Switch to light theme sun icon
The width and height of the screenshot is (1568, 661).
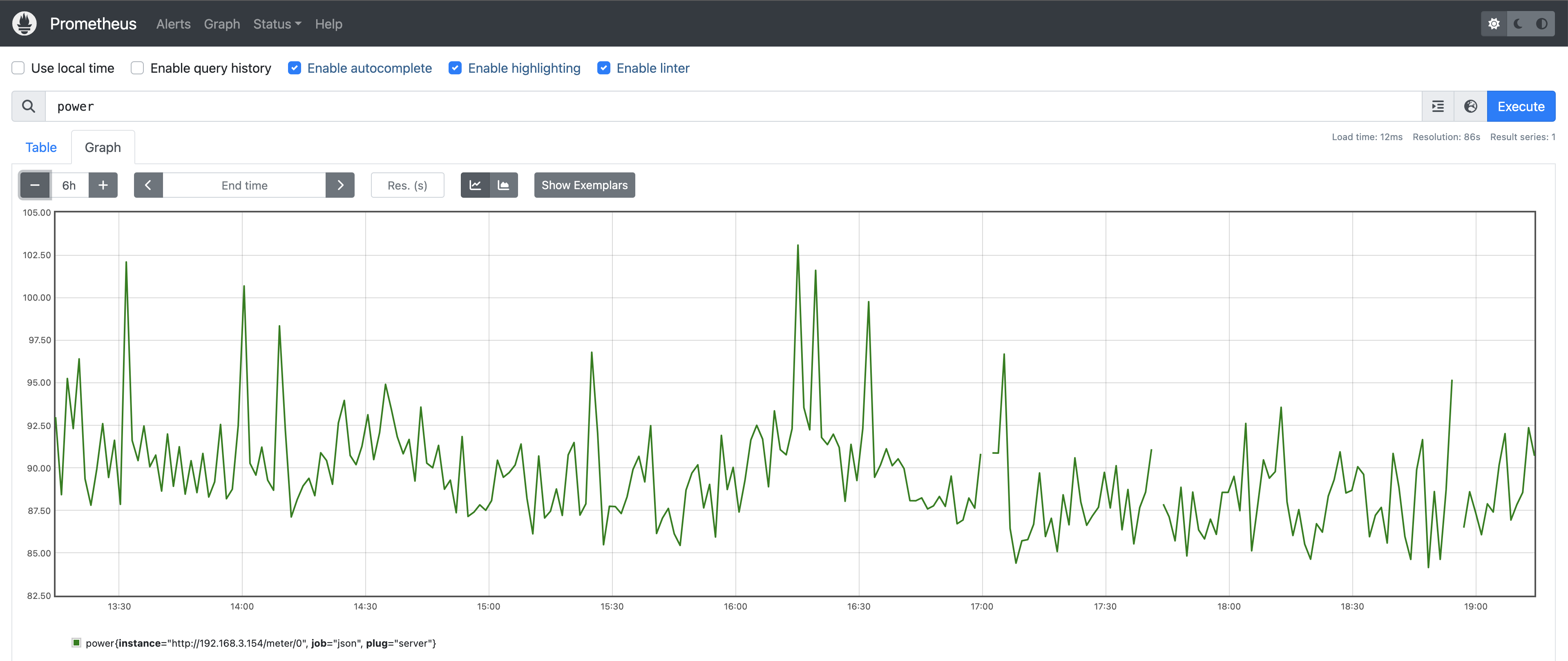pyautogui.click(x=1494, y=24)
